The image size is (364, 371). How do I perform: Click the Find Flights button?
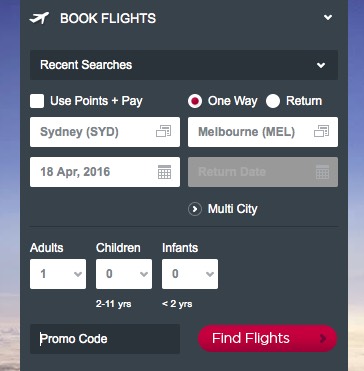click(267, 339)
